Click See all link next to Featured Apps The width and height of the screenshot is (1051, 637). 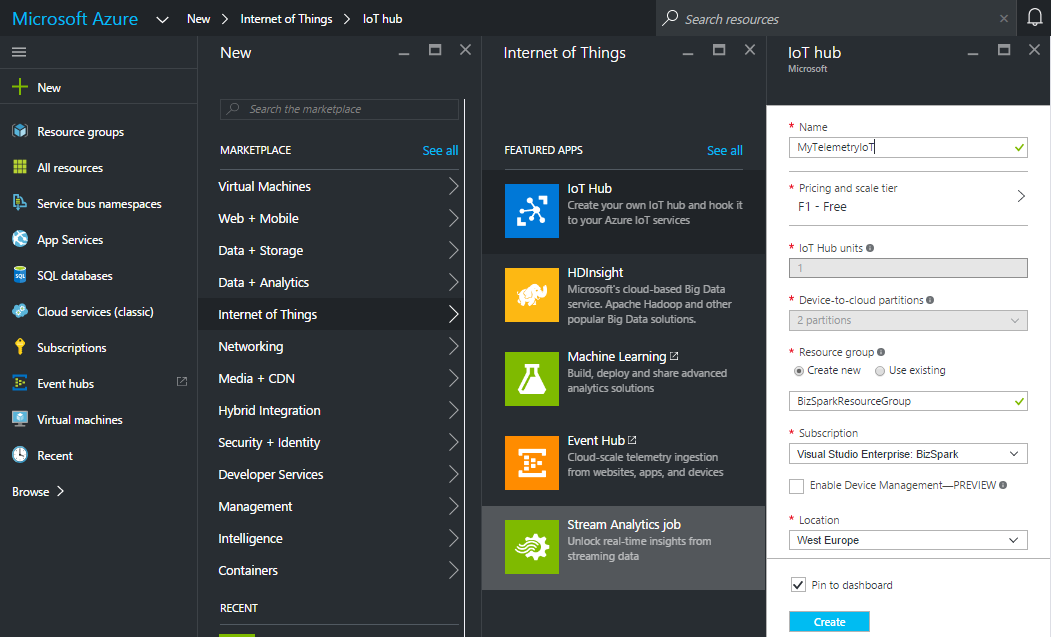tap(724, 151)
